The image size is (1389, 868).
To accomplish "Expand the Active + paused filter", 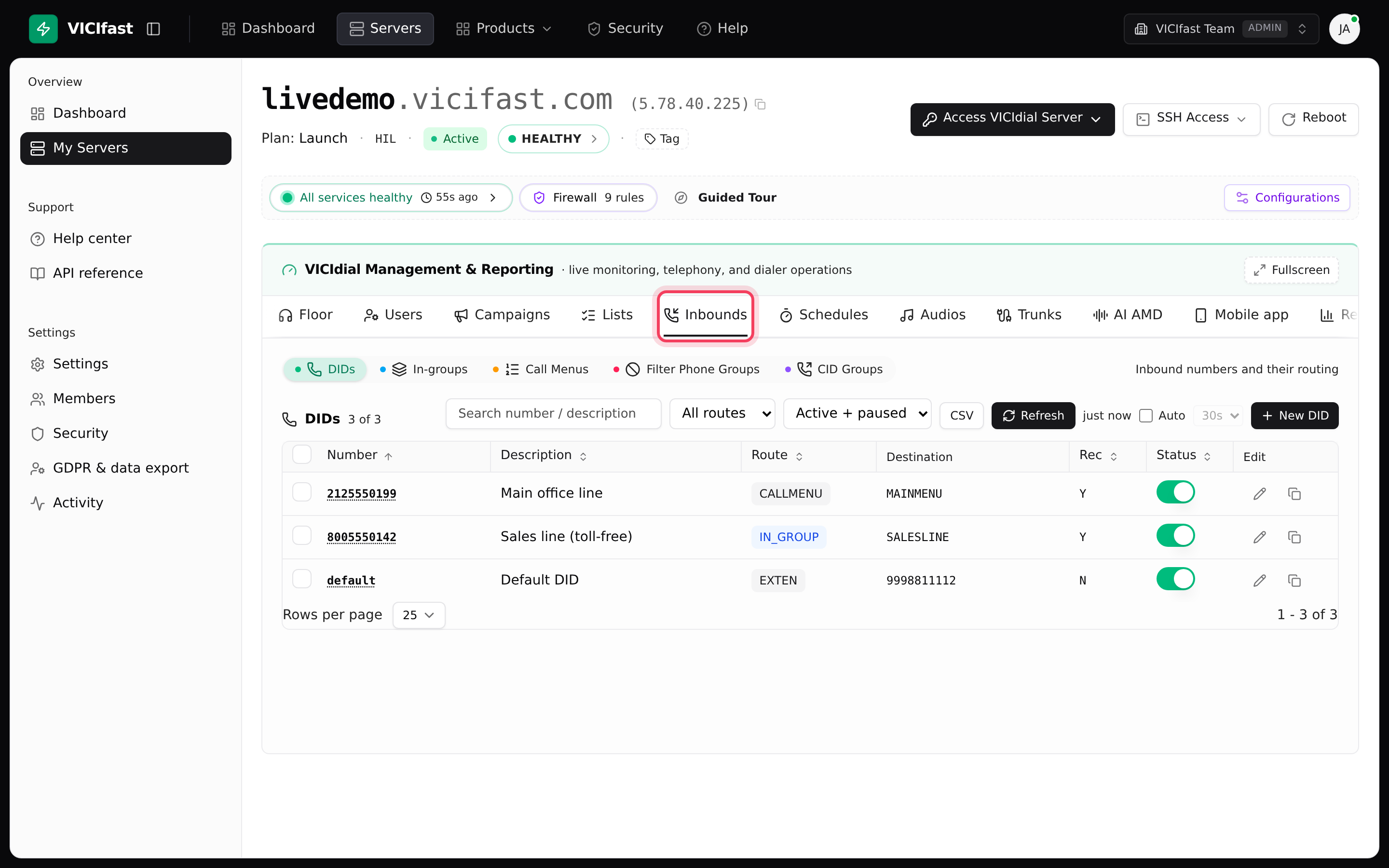I will [x=857, y=413].
